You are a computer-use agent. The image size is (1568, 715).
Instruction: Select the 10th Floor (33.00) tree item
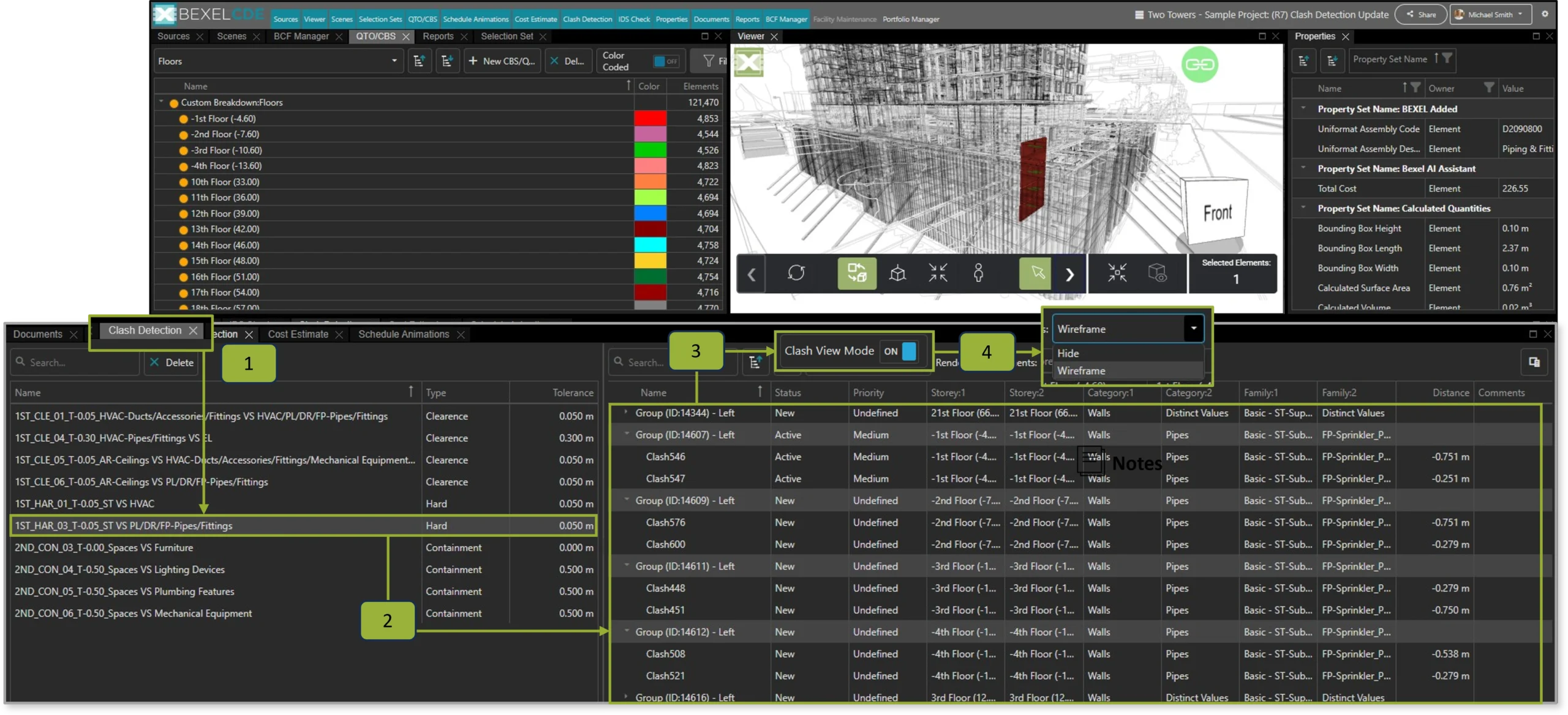point(224,182)
